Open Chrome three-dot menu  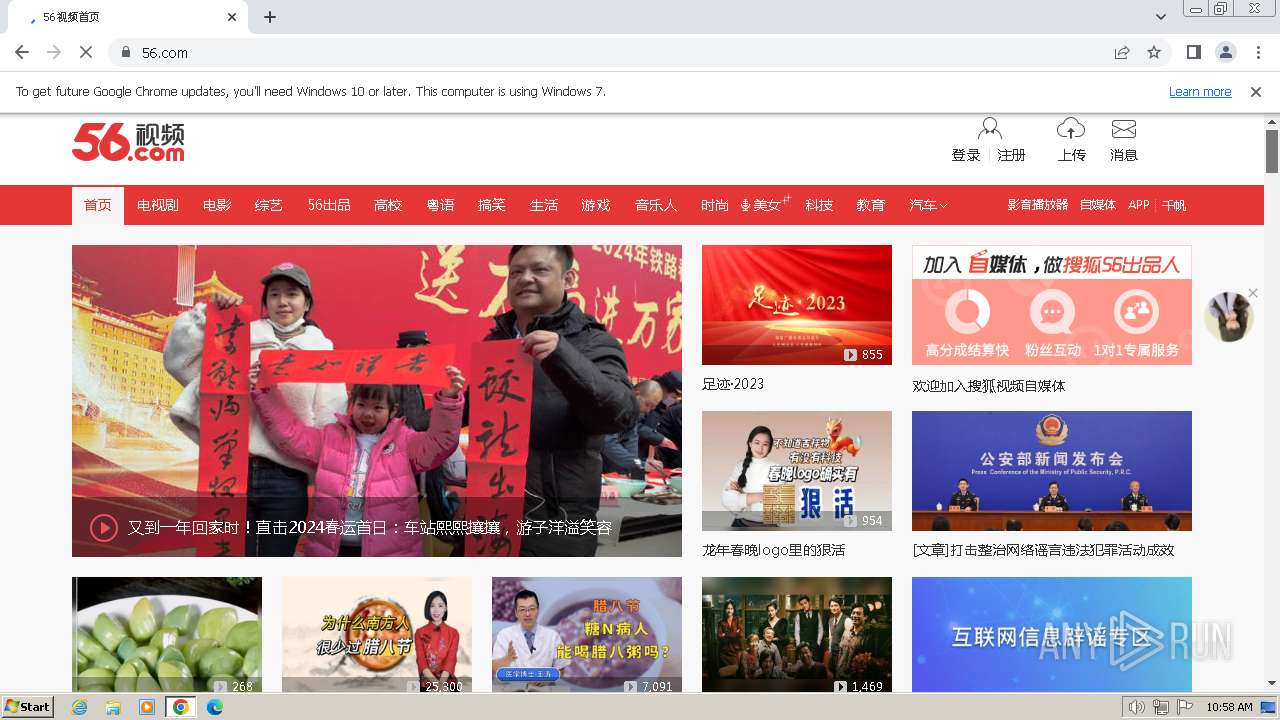[1258, 52]
